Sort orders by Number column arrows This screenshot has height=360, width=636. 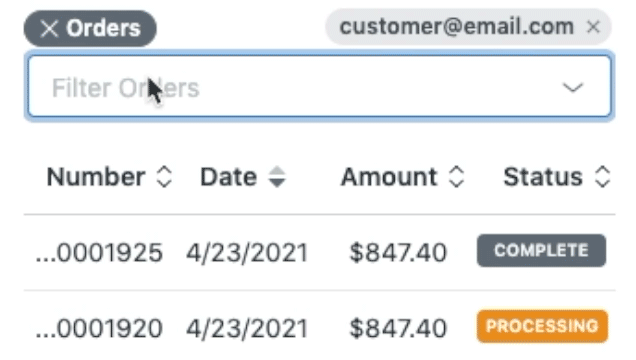coord(164,176)
